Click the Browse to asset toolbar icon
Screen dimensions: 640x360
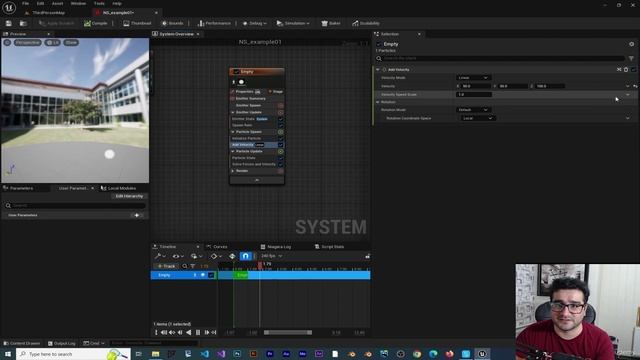point(23,23)
